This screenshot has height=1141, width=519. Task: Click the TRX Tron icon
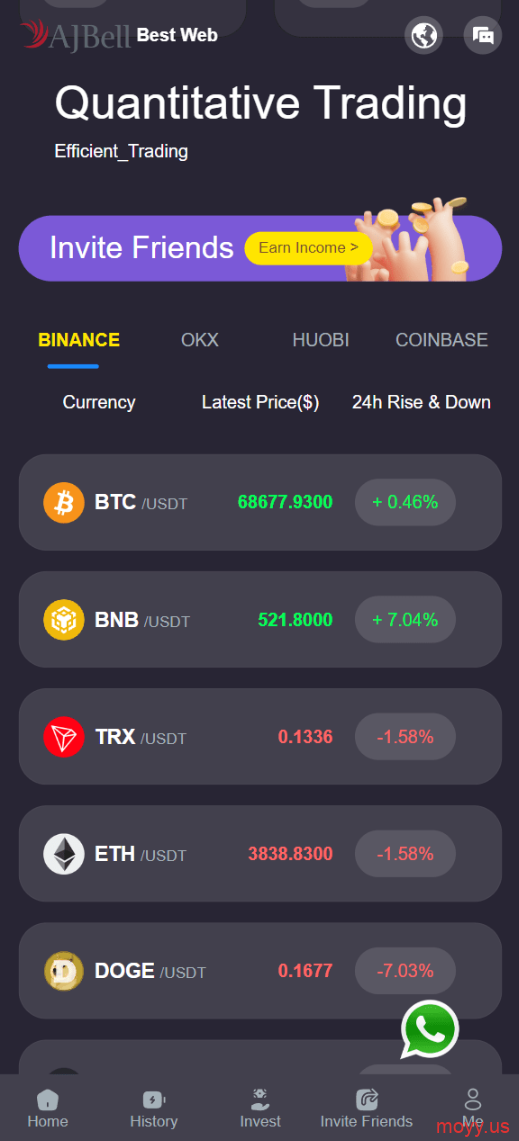click(64, 737)
